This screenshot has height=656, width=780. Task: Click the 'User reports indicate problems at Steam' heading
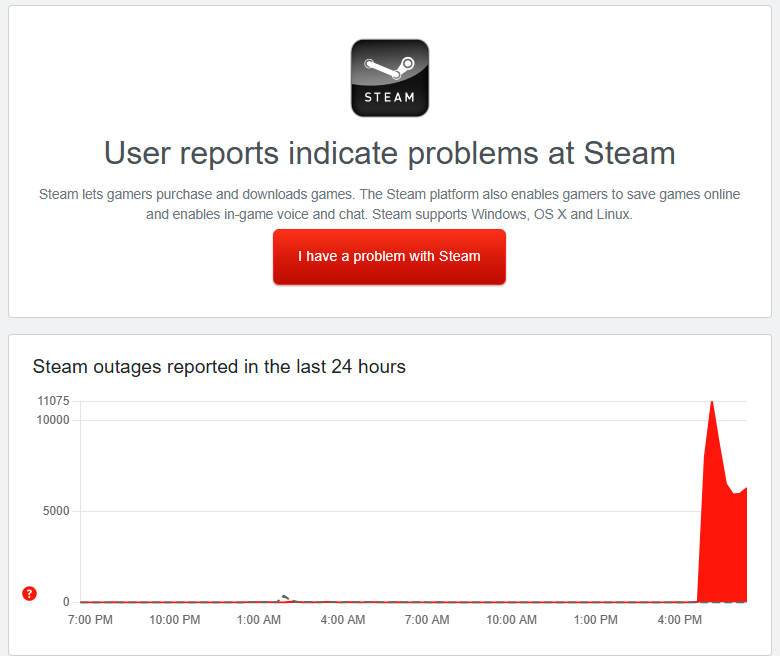[390, 153]
